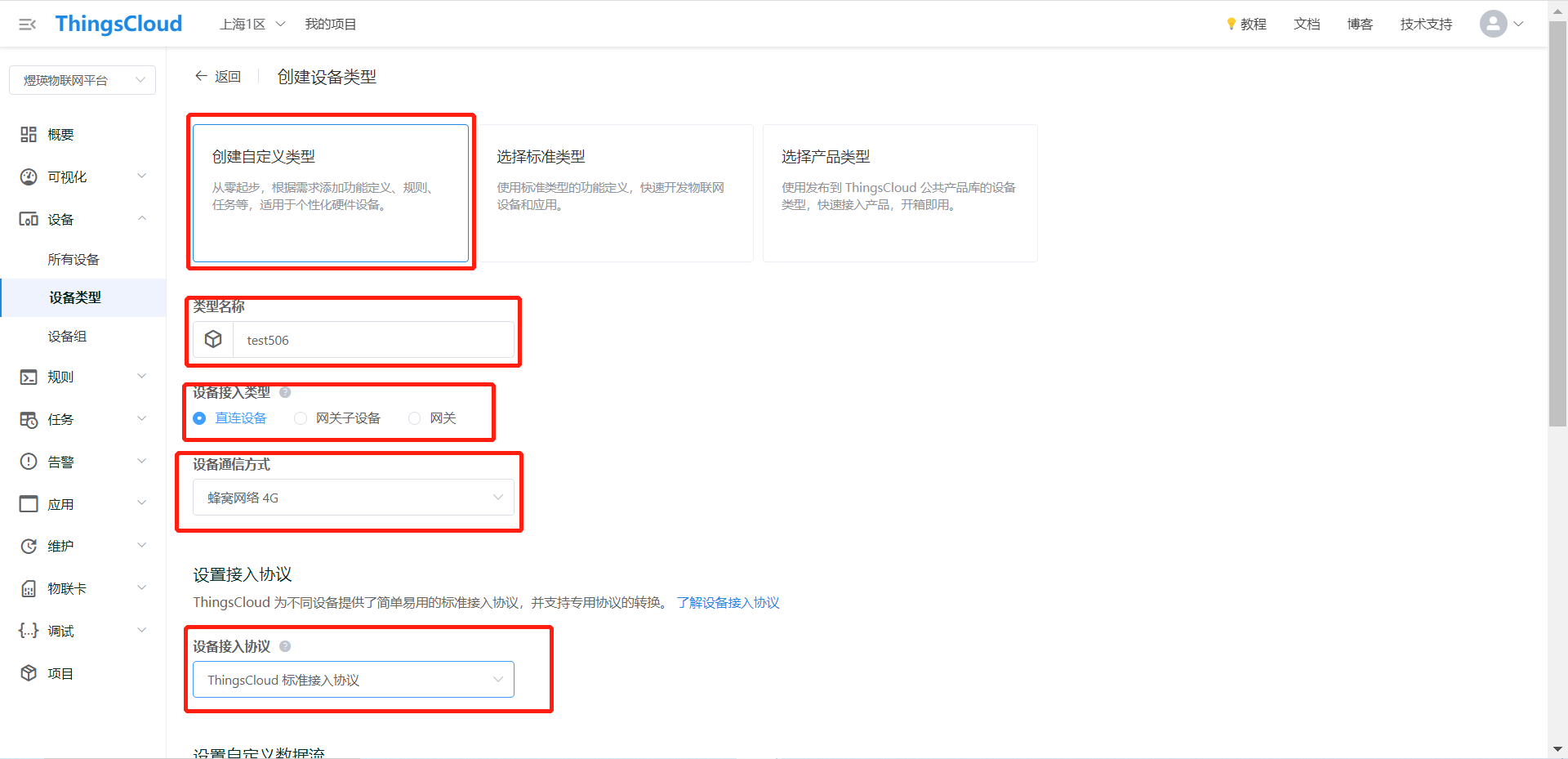
Task: Collapse the sidebar with the hamburger icon
Action: [28, 25]
